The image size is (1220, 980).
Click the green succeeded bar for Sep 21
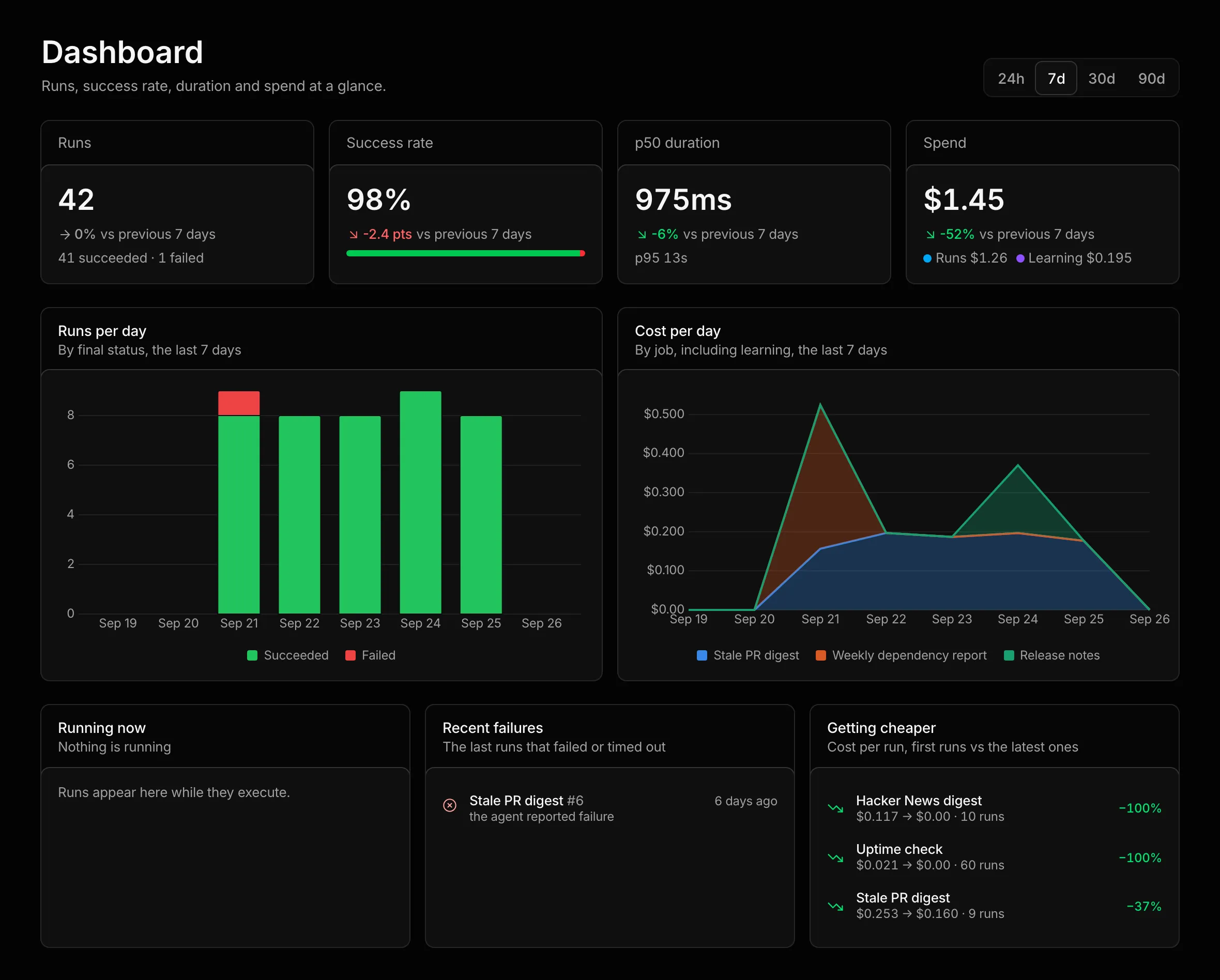(239, 515)
